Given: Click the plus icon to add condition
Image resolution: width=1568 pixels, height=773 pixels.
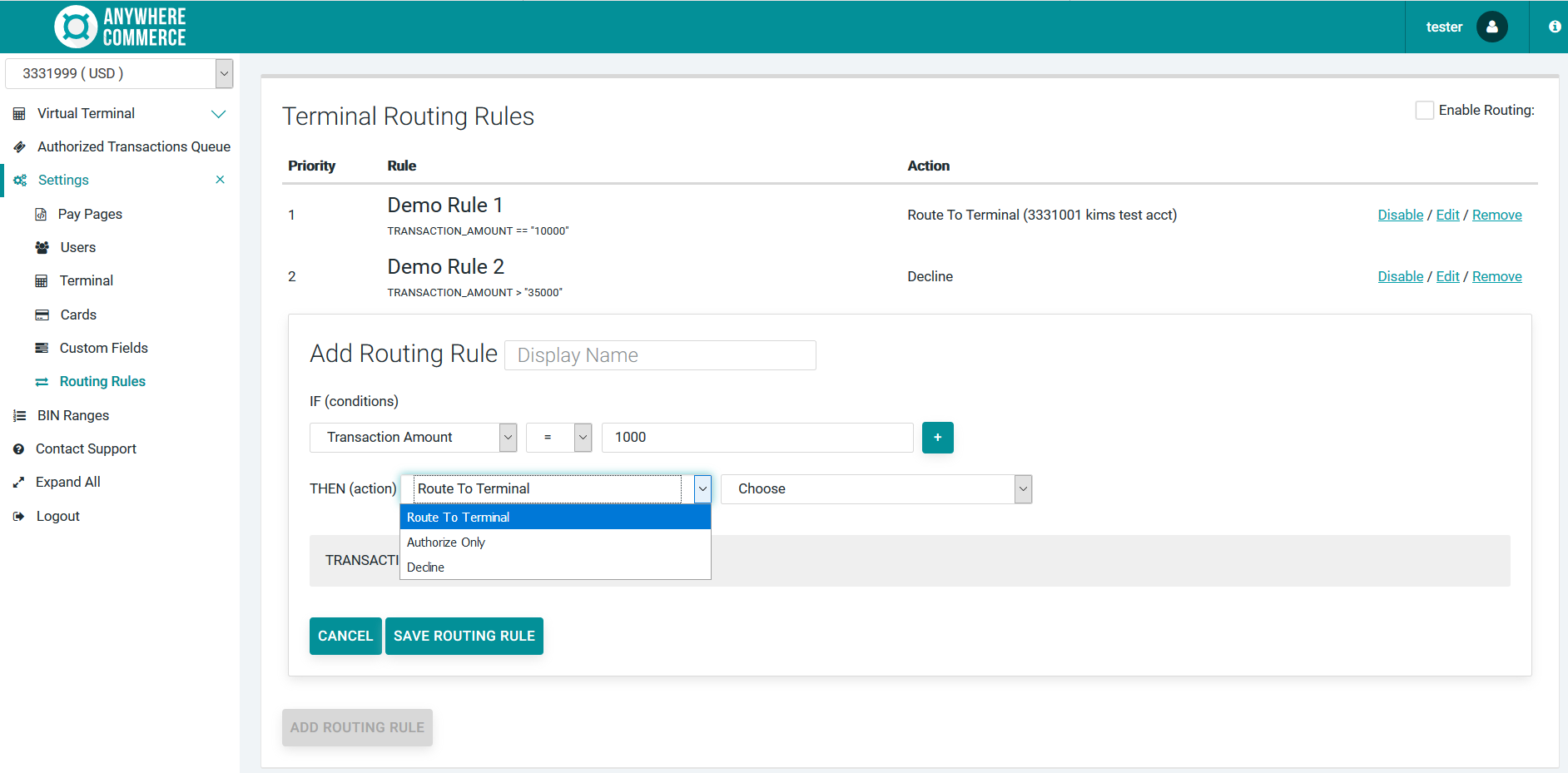Looking at the screenshot, I should [937, 438].
